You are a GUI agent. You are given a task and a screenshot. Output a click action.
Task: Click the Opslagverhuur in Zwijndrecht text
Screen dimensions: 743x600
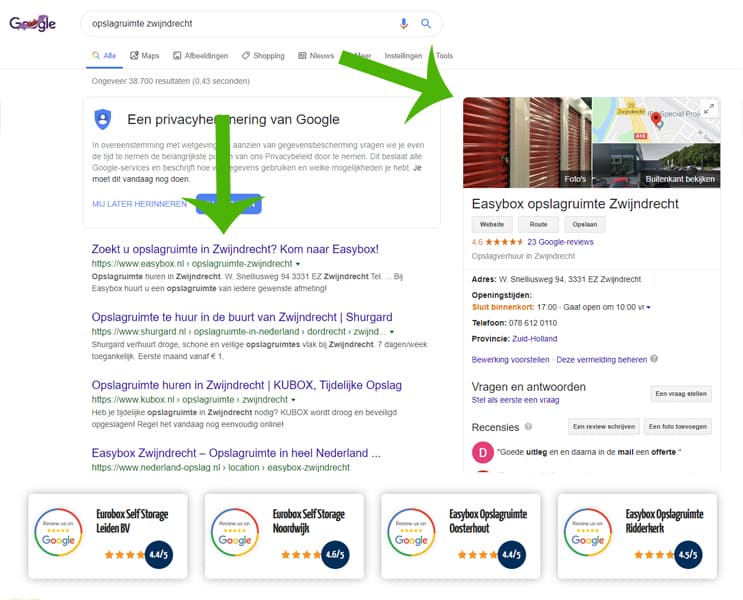pyautogui.click(x=523, y=256)
